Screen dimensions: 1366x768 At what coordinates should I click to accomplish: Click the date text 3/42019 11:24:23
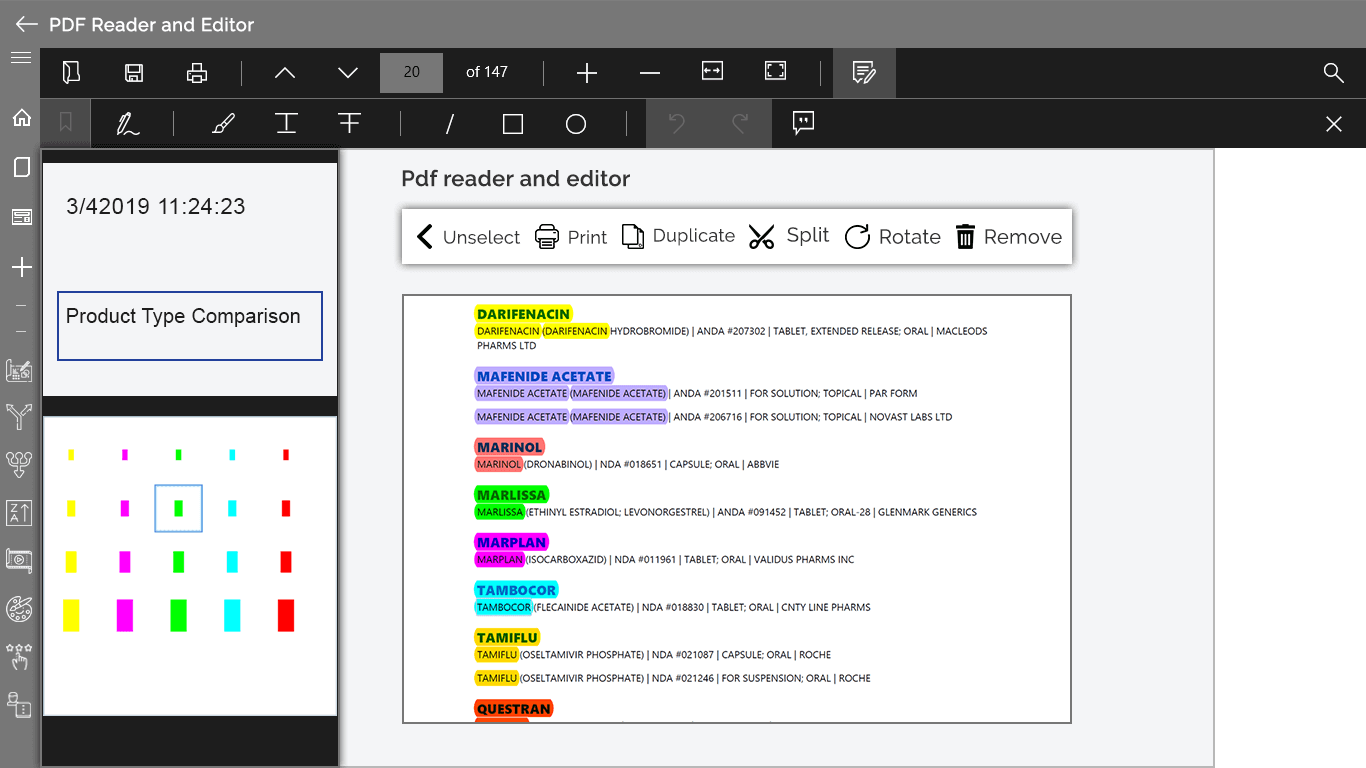click(x=156, y=207)
